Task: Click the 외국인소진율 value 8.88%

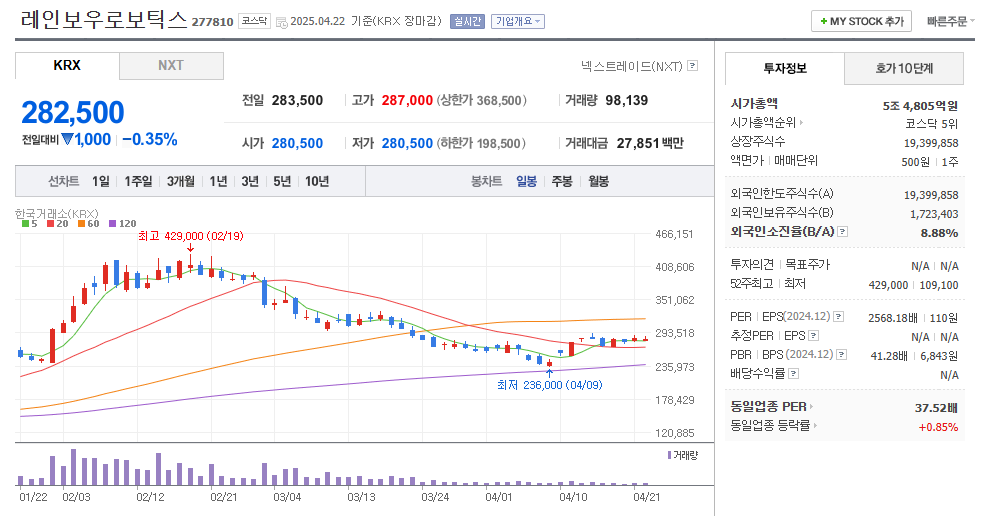Action: pos(939,233)
